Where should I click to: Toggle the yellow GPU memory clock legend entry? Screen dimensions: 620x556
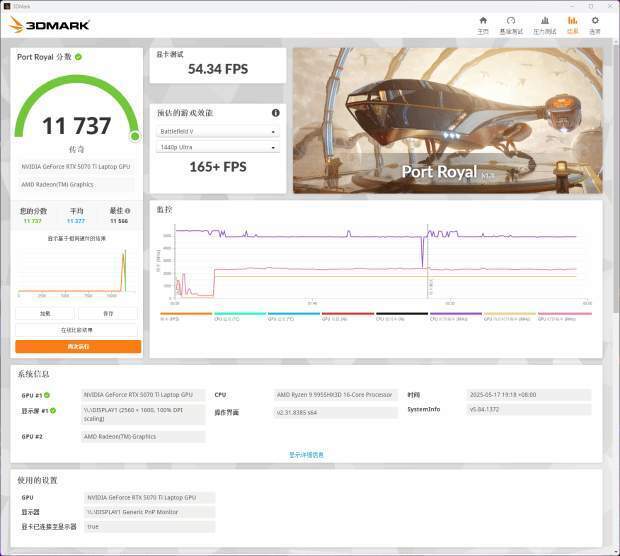click(510, 316)
